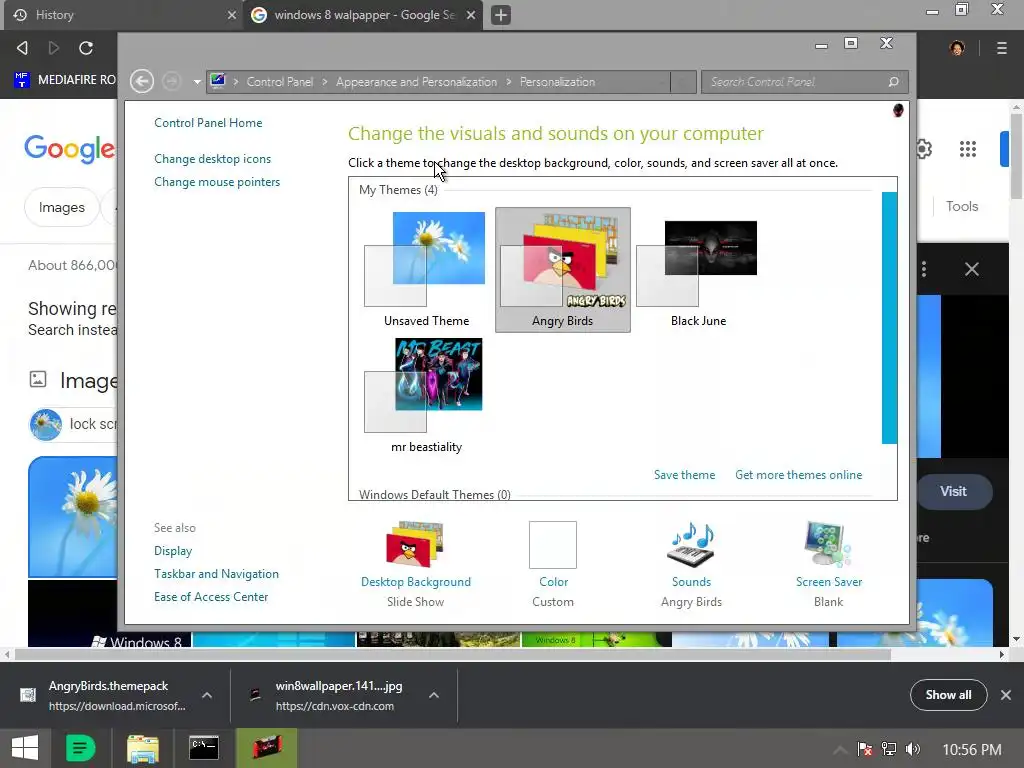Open Desktop Background settings icon
Viewport: 1024px width, 768px height.
[415, 544]
